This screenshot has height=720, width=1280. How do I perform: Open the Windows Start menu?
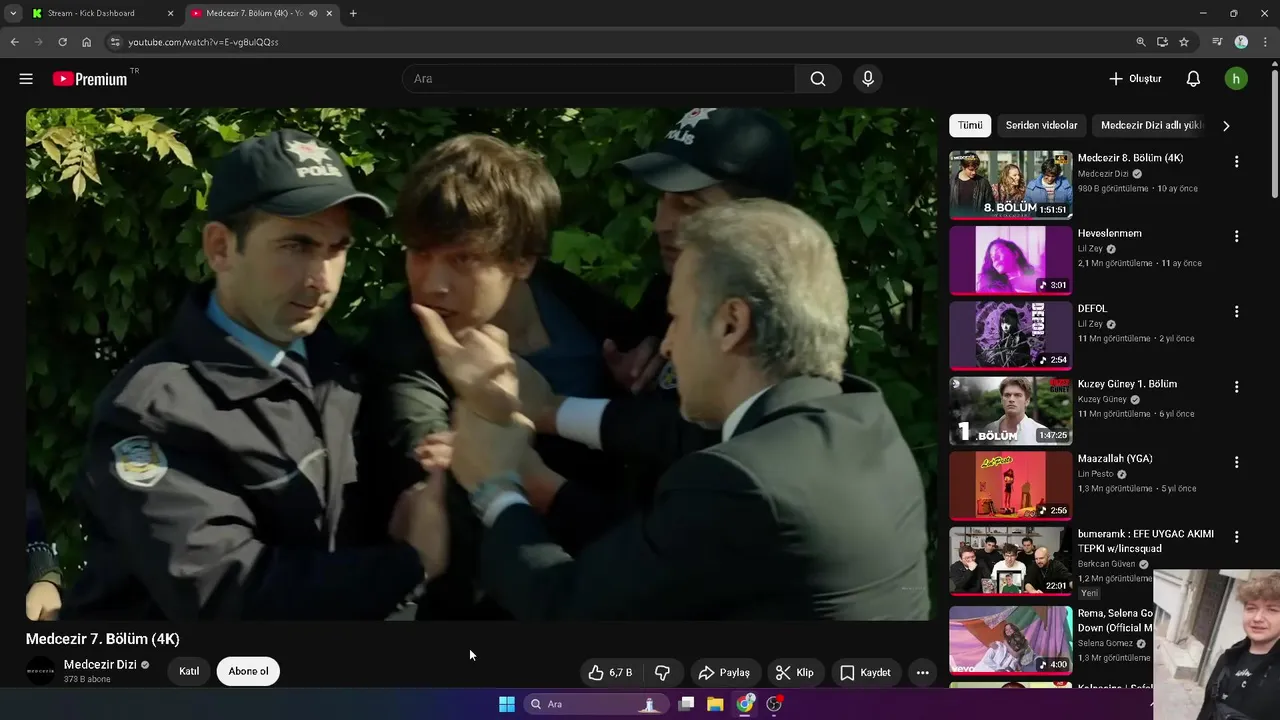507,704
